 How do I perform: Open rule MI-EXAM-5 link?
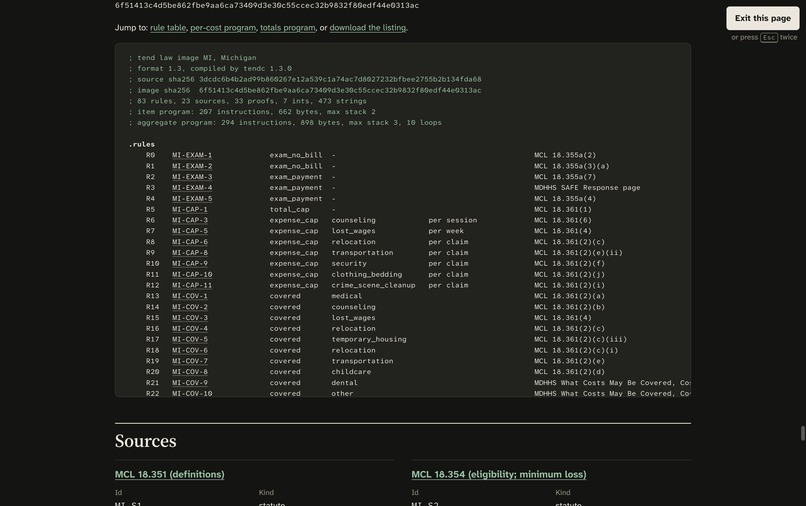[192, 198]
